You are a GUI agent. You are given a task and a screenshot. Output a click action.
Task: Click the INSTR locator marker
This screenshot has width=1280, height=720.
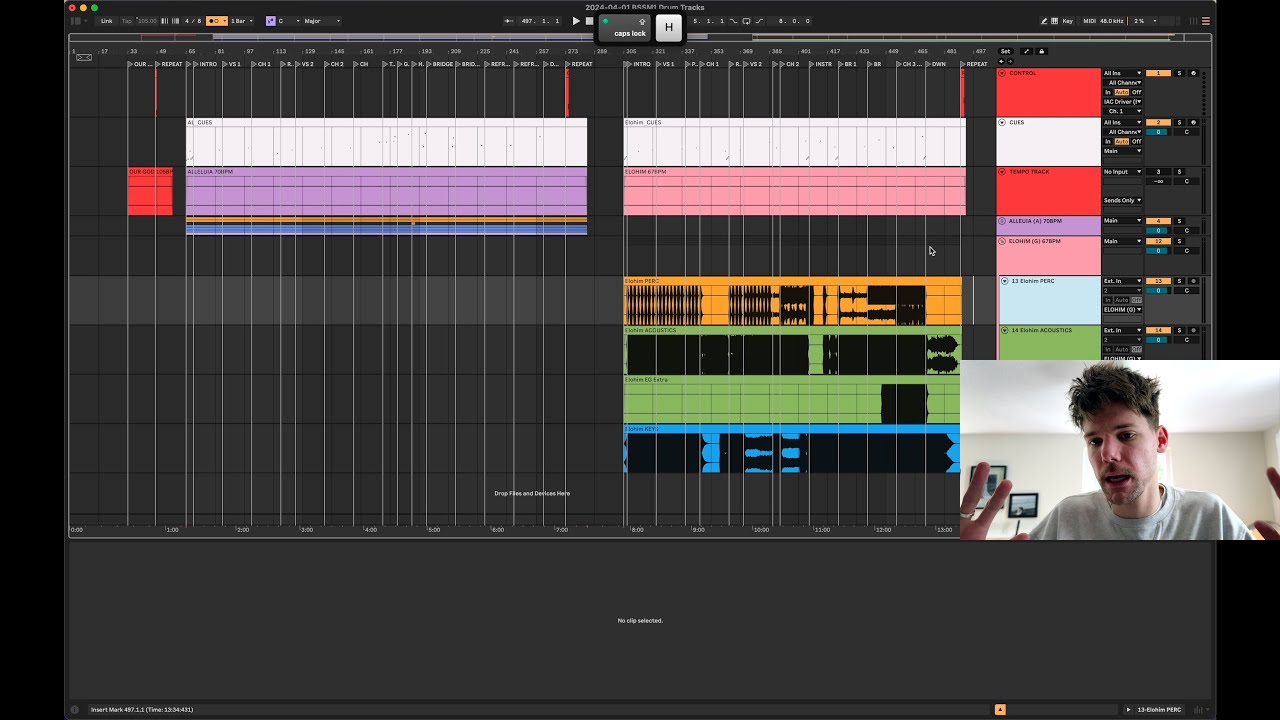pyautogui.click(x=823, y=64)
